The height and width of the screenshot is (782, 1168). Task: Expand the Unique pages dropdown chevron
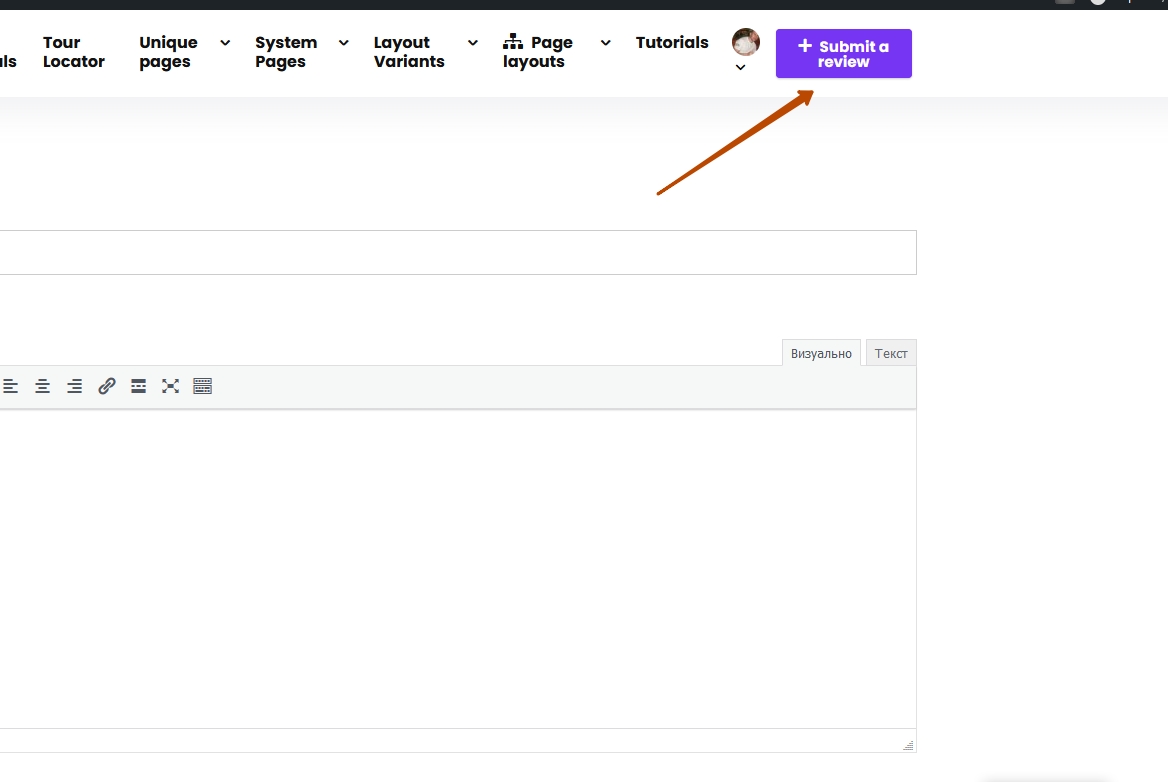click(x=225, y=42)
